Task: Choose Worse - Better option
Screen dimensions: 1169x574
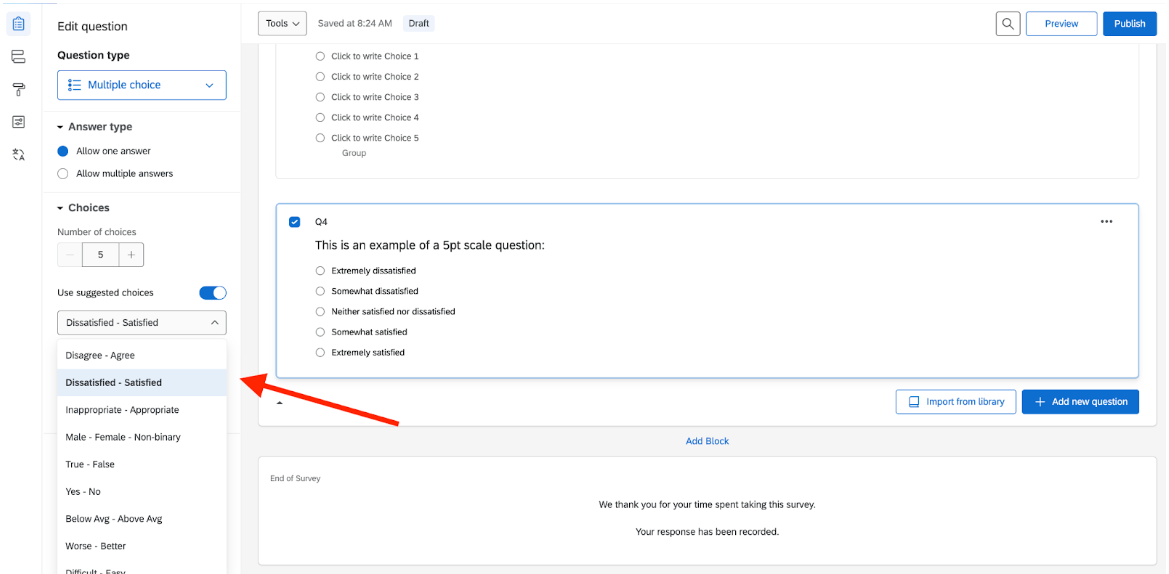Action: coord(142,546)
